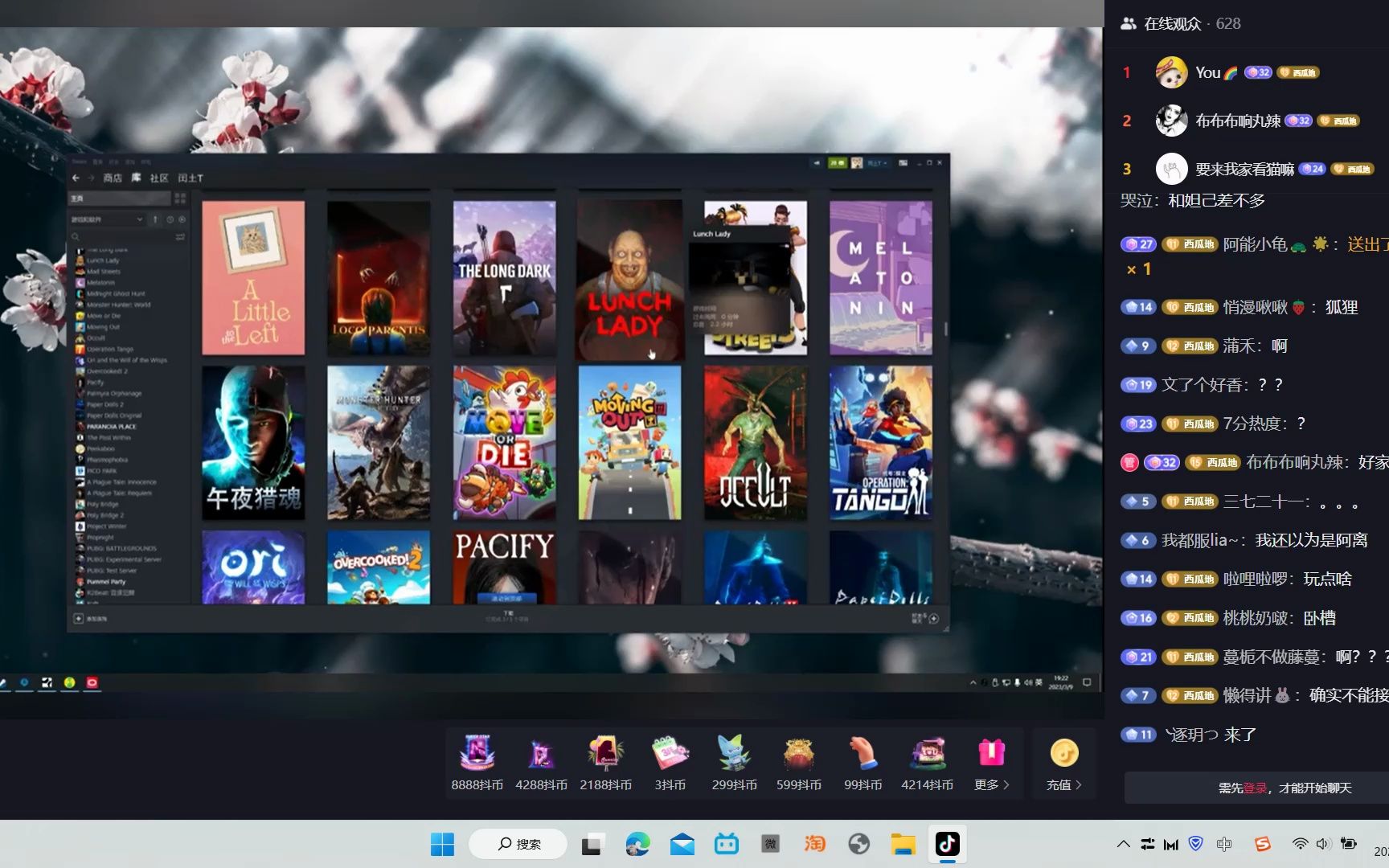This screenshot has width=1389, height=868.
Task: Click the 登录 login link in chat
Action: (1256, 788)
